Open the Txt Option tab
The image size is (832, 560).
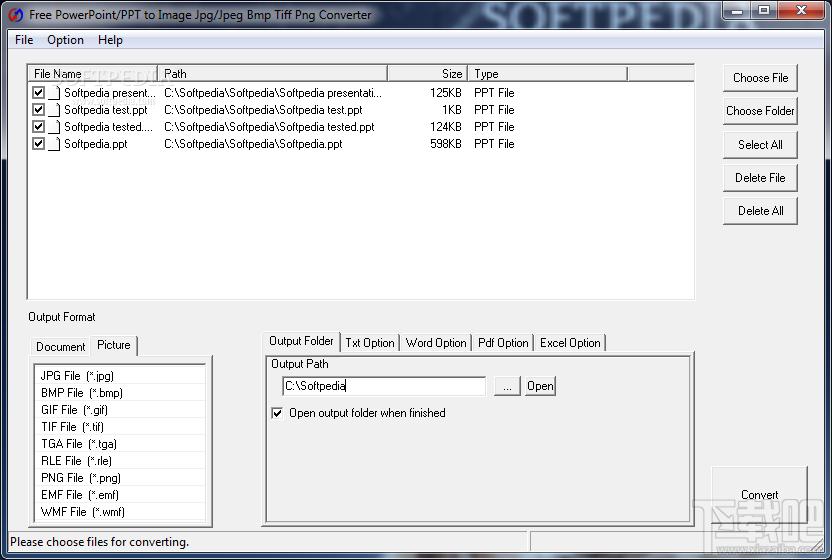(x=370, y=343)
